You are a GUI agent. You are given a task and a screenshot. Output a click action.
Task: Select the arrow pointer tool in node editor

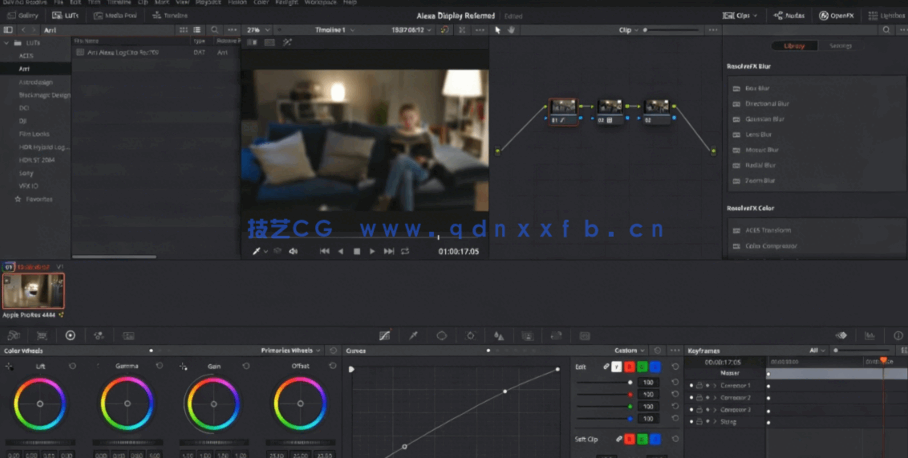click(497, 30)
